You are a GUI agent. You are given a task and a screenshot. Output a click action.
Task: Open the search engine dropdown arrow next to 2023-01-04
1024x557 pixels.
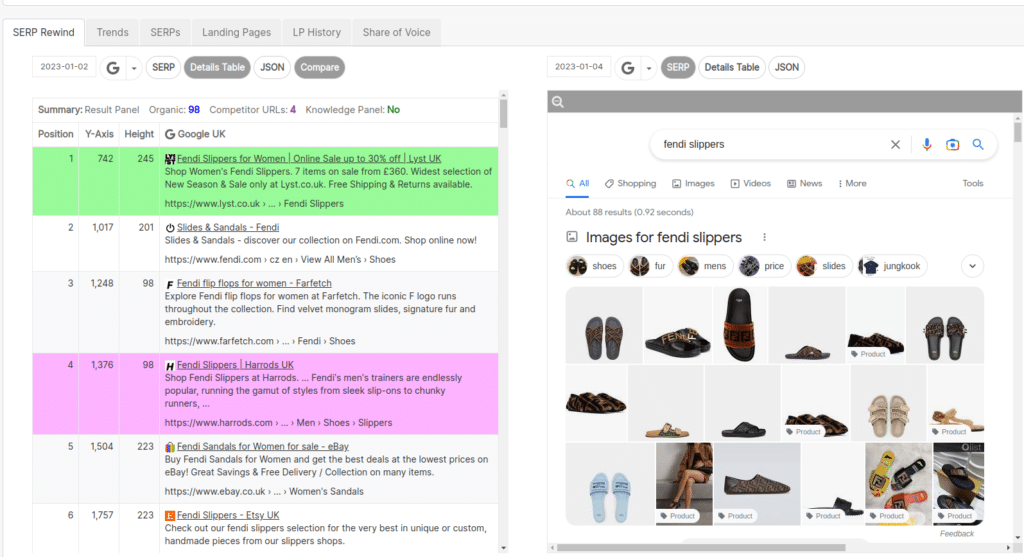(648, 68)
